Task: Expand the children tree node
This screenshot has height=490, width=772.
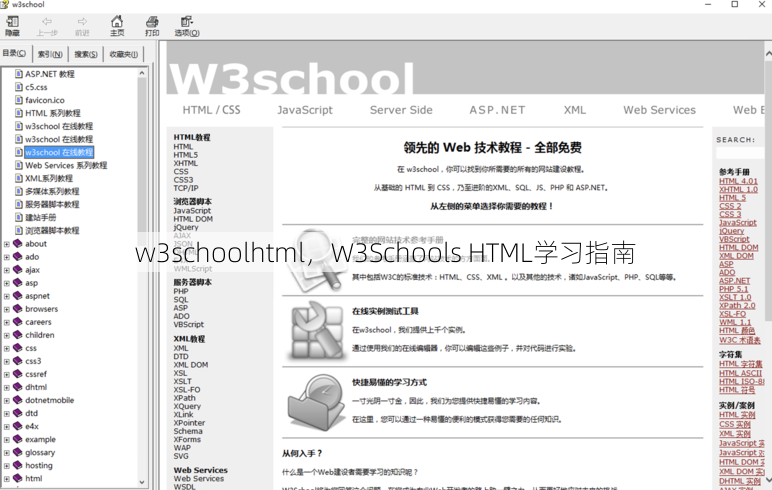Action: pyautogui.click(x=6, y=335)
